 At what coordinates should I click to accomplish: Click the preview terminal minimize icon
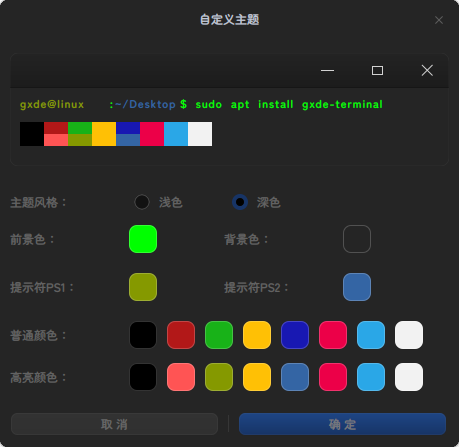(x=327, y=70)
